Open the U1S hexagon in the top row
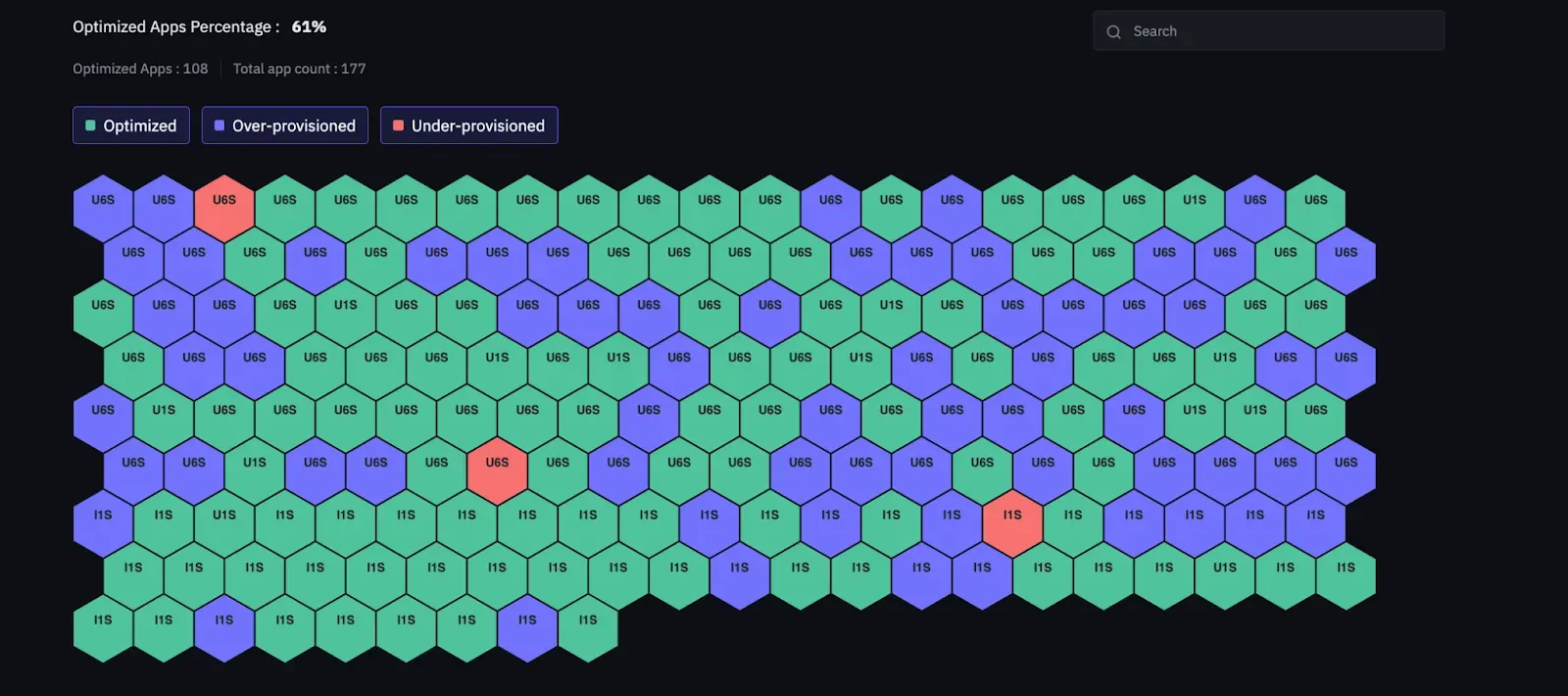This screenshot has width=1568, height=696. coord(1195,209)
